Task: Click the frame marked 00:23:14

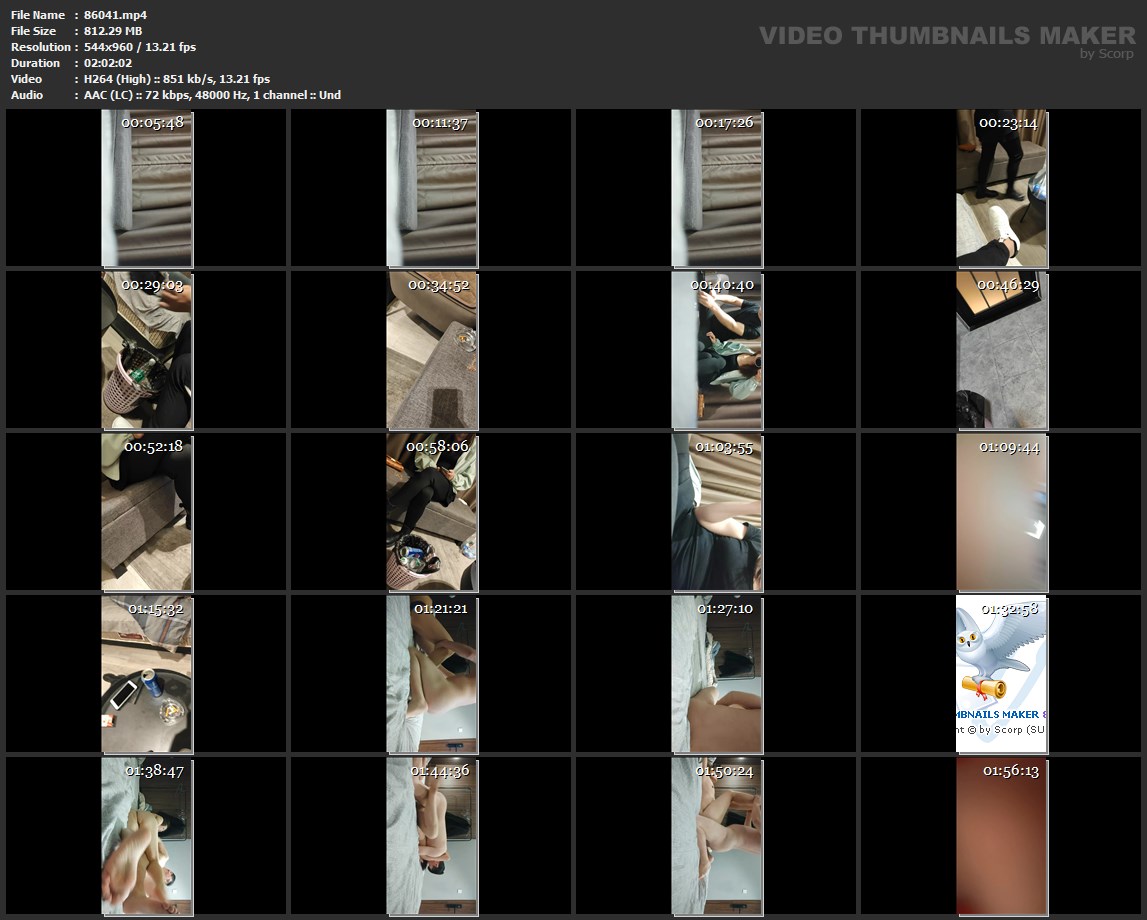Action: [1002, 189]
